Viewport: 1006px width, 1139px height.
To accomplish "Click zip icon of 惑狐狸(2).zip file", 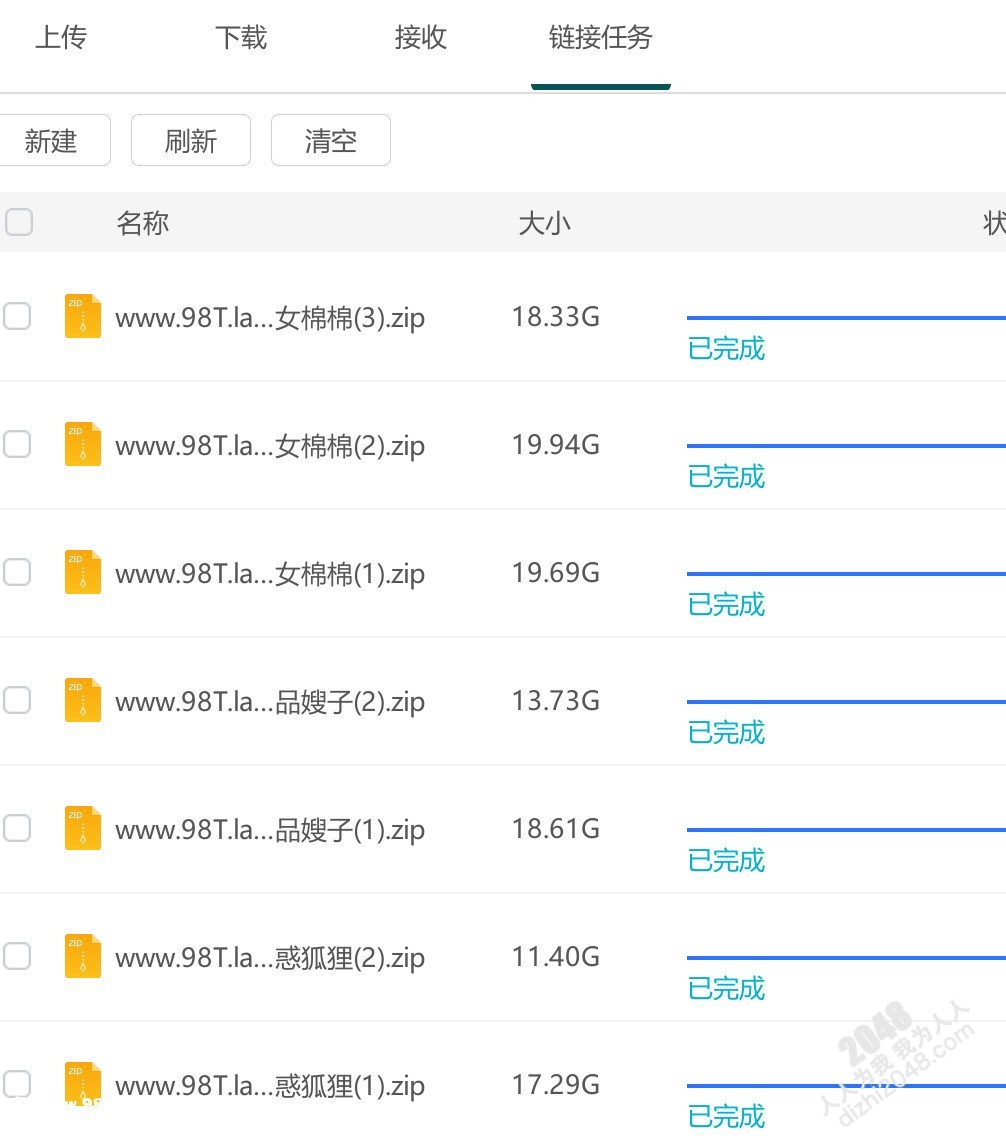I will point(82,956).
